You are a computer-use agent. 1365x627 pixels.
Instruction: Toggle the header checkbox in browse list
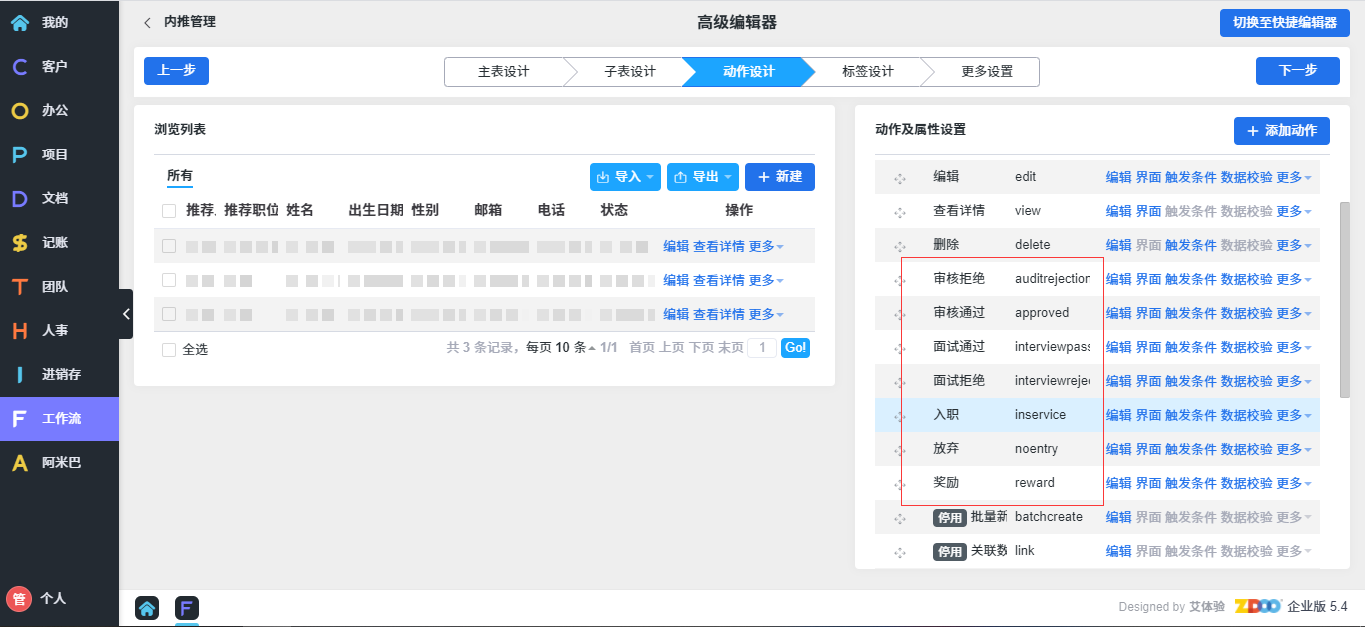pos(169,211)
